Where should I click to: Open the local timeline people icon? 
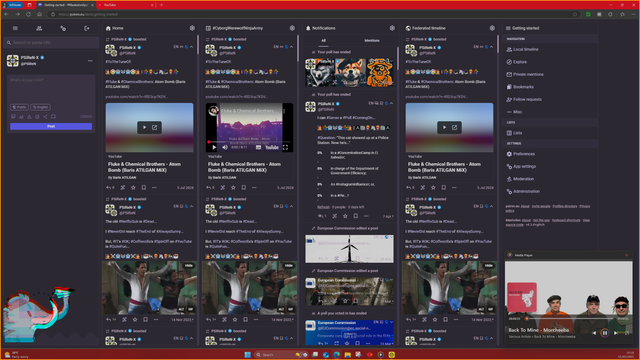[39, 28]
